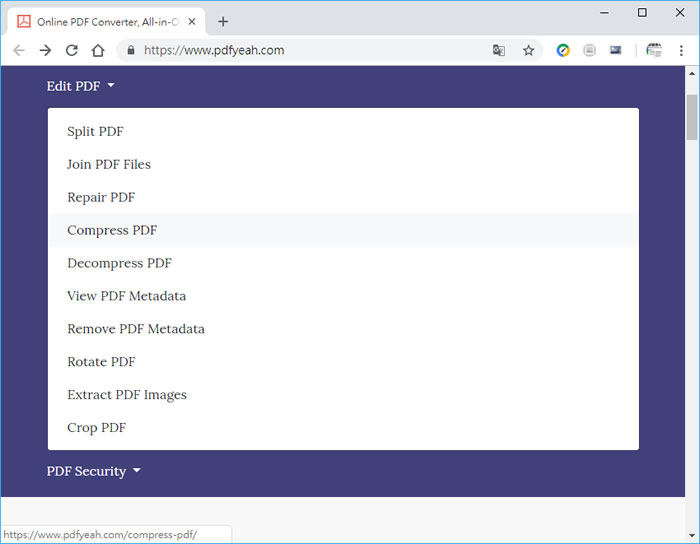
Task: Open a new tab with plus button
Action: [x=223, y=21]
